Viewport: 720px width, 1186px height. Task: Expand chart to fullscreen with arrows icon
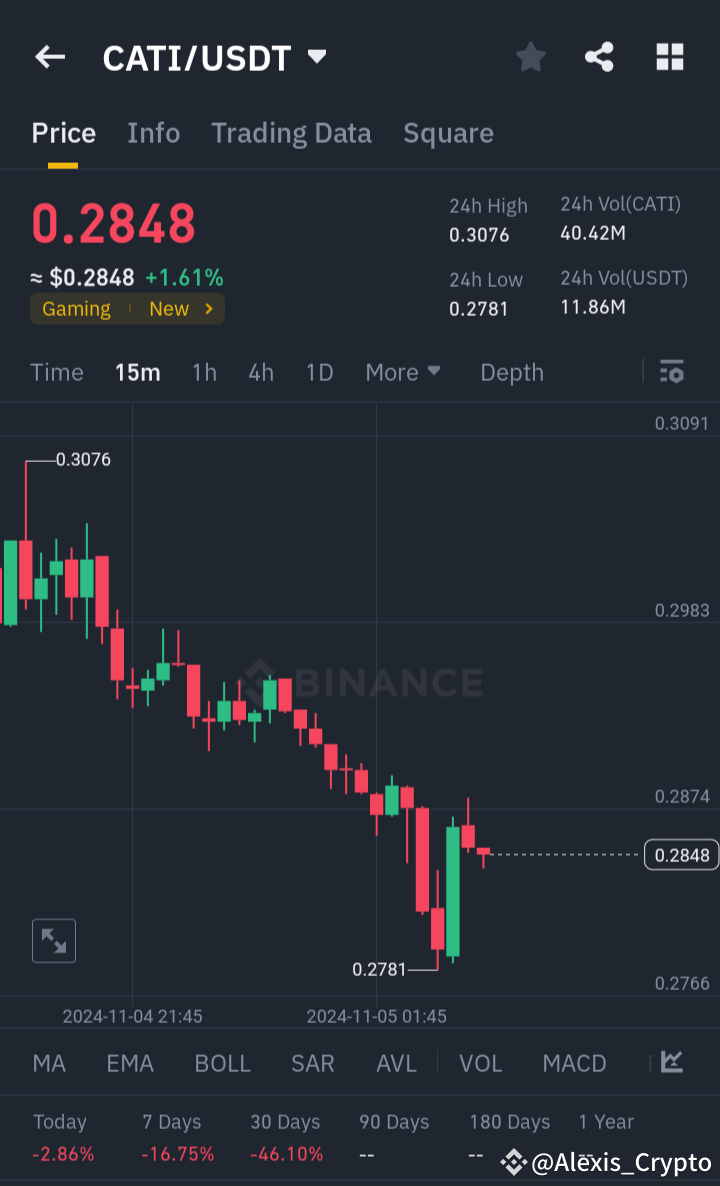(53, 940)
